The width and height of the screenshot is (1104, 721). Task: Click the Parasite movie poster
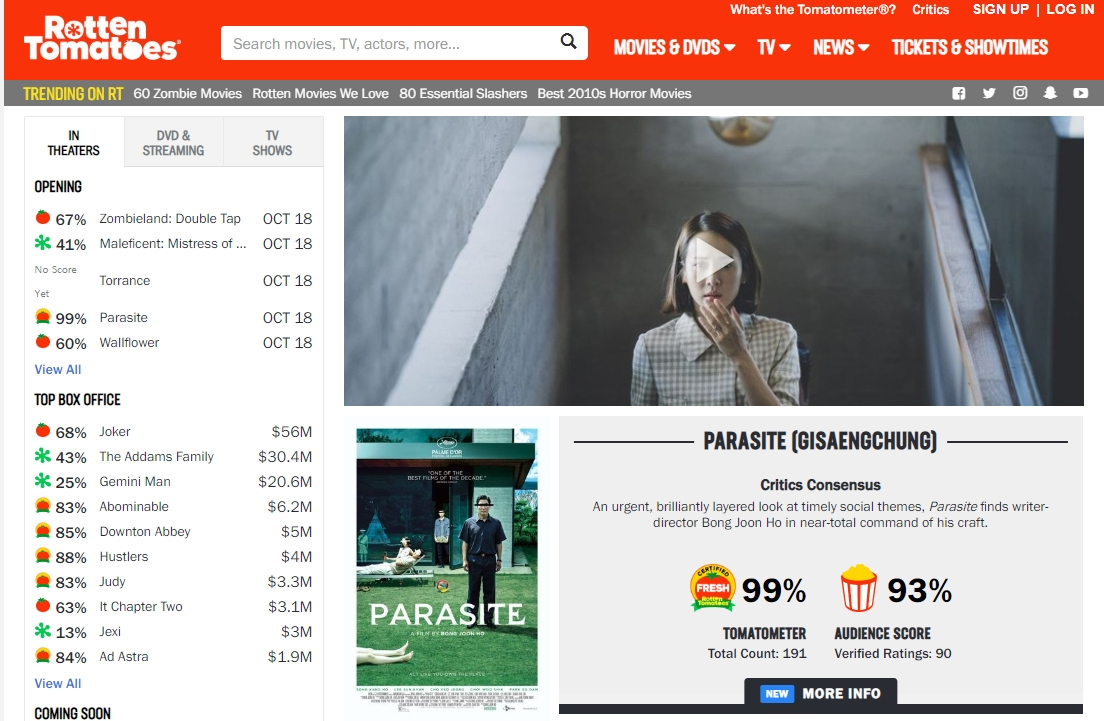click(447, 570)
